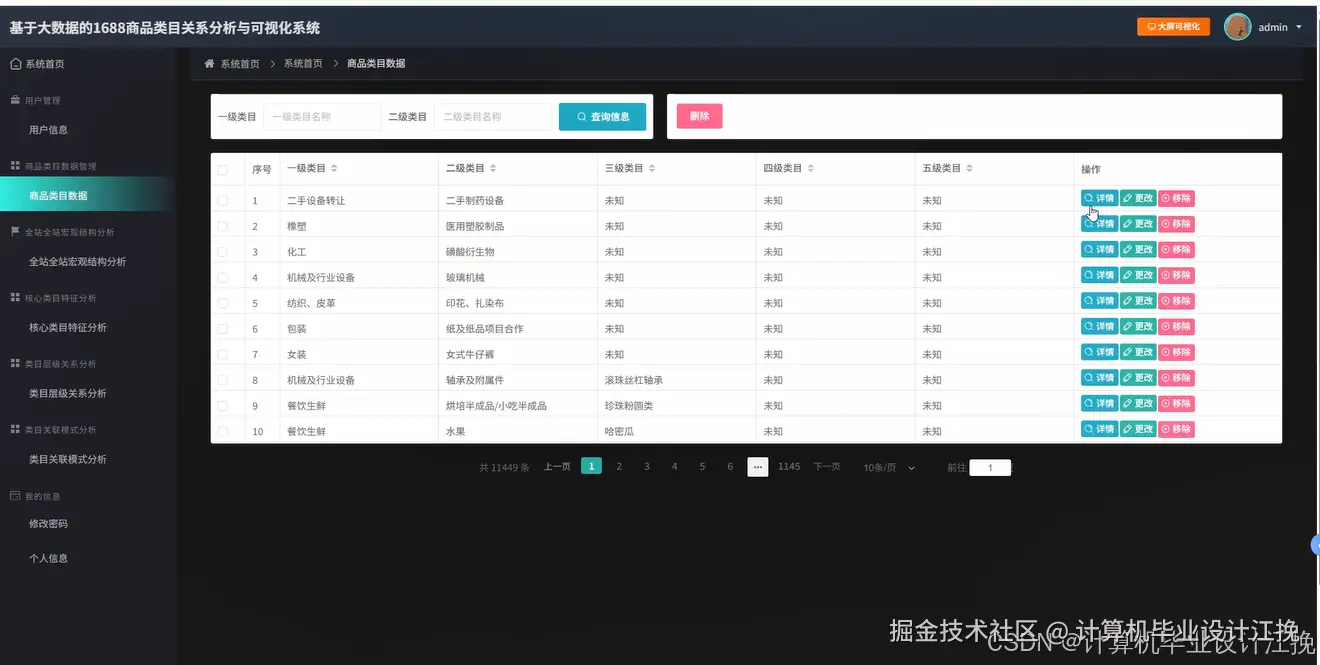This screenshot has width=1320, height=665.
Task: Sort by 五级类目 column arrows
Action: pos(969,169)
